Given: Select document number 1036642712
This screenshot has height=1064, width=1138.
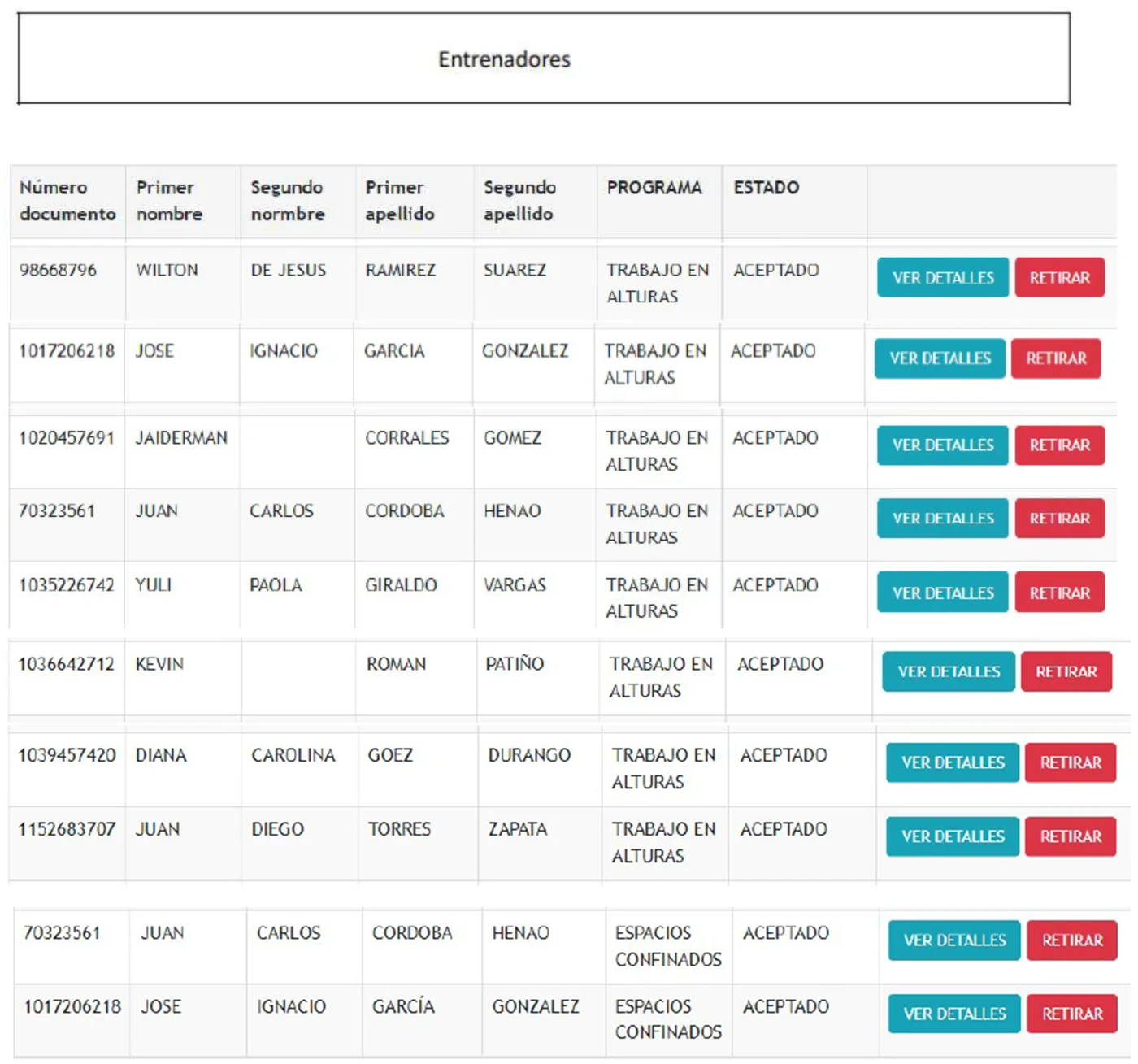Looking at the screenshot, I should tap(67, 664).
